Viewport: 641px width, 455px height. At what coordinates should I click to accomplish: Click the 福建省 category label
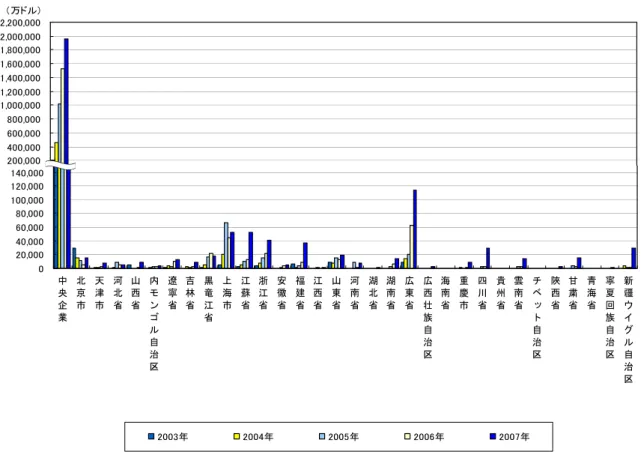point(300,293)
